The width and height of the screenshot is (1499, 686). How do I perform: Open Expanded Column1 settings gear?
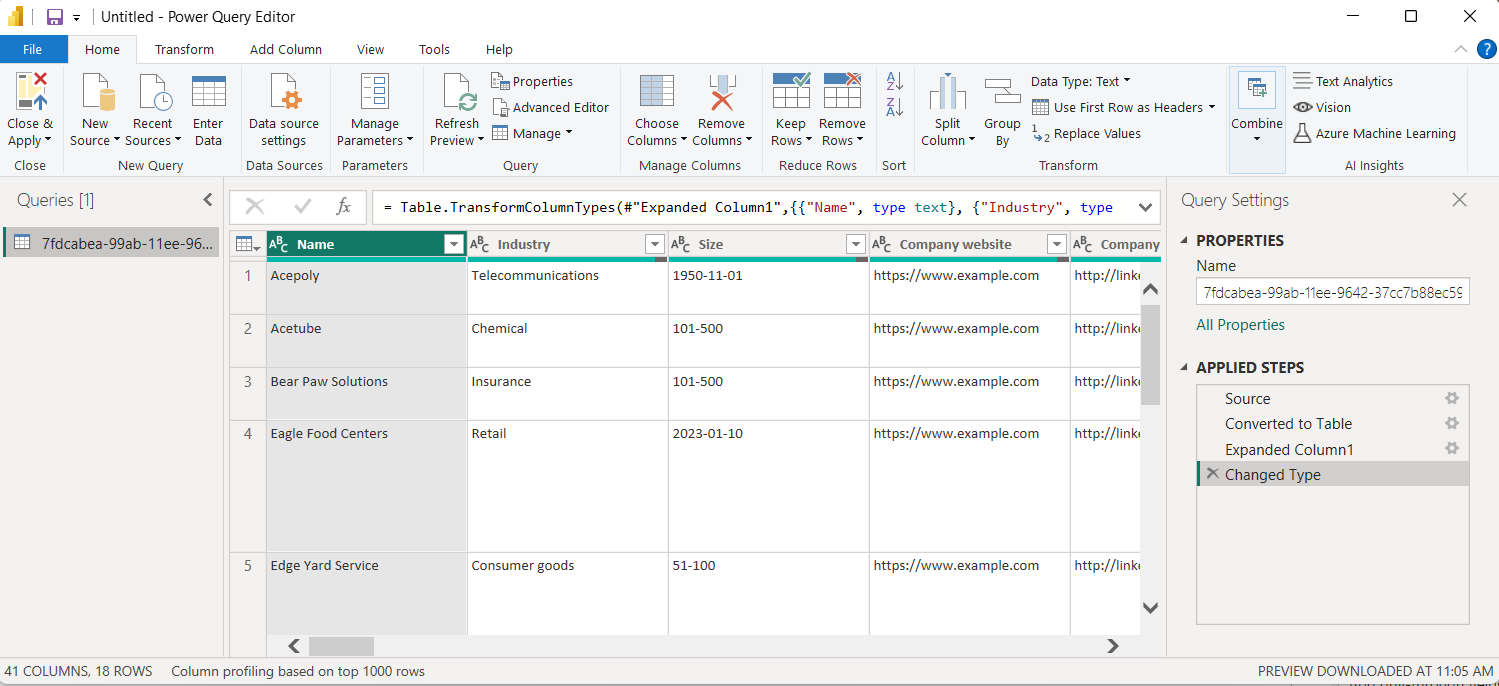pos(1452,449)
